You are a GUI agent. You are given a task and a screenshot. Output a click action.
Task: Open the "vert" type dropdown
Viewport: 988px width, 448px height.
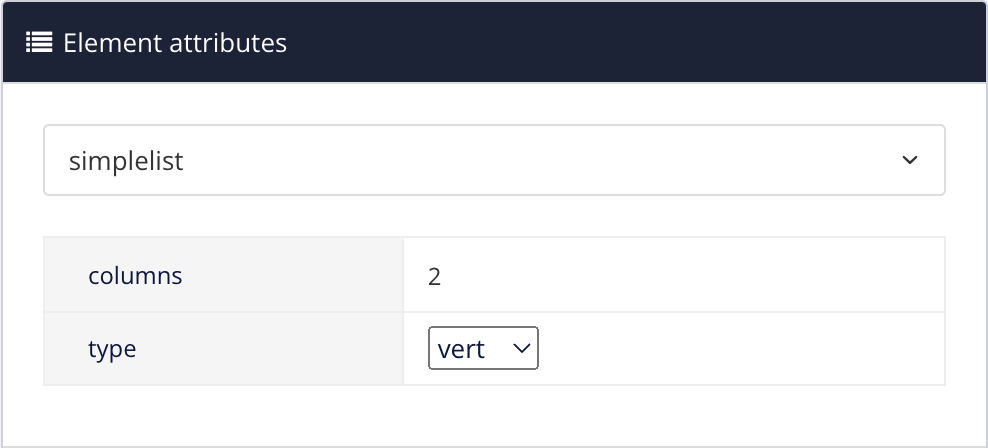tap(483, 348)
